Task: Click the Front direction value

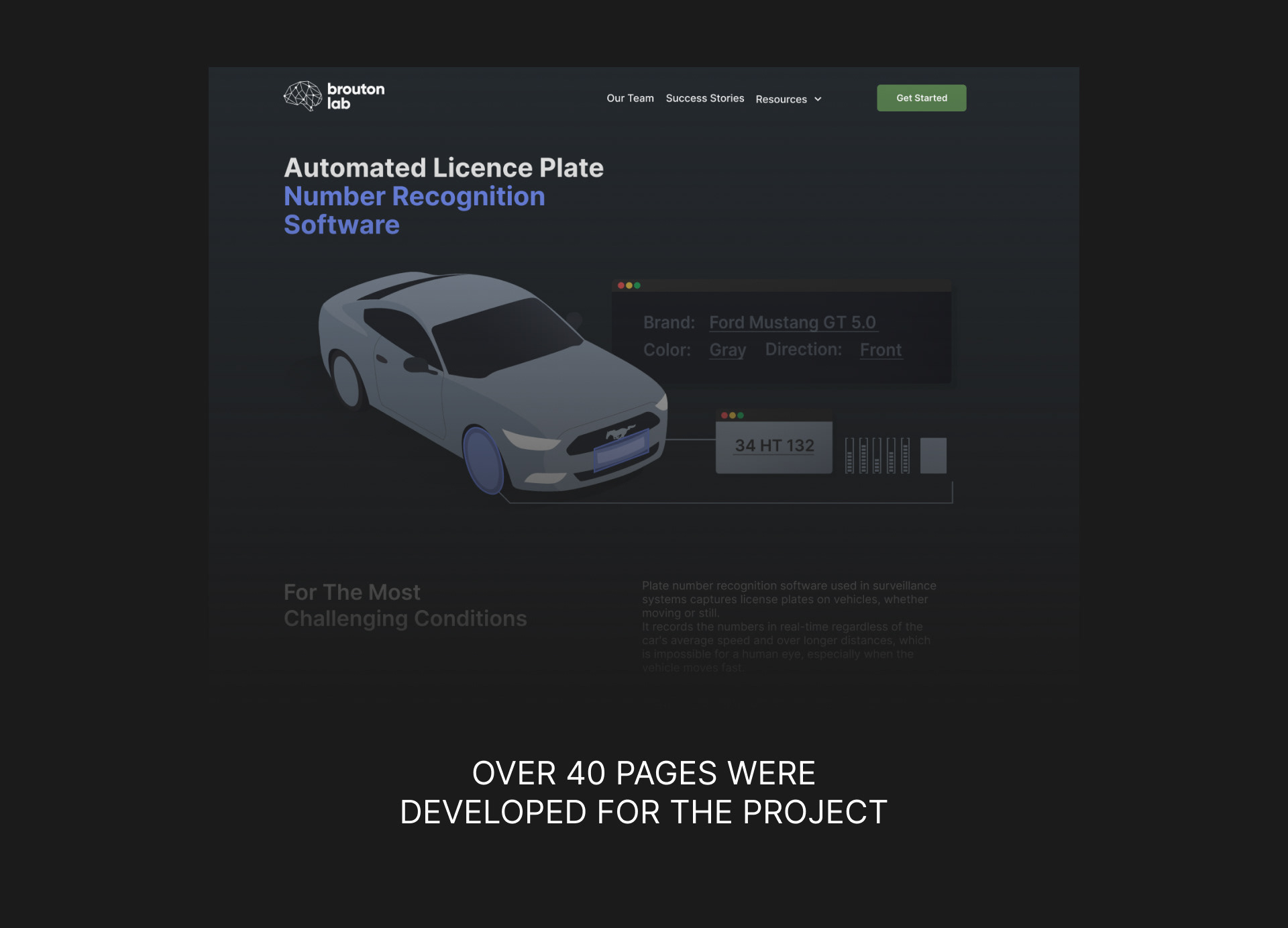Action: [x=880, y=350]
